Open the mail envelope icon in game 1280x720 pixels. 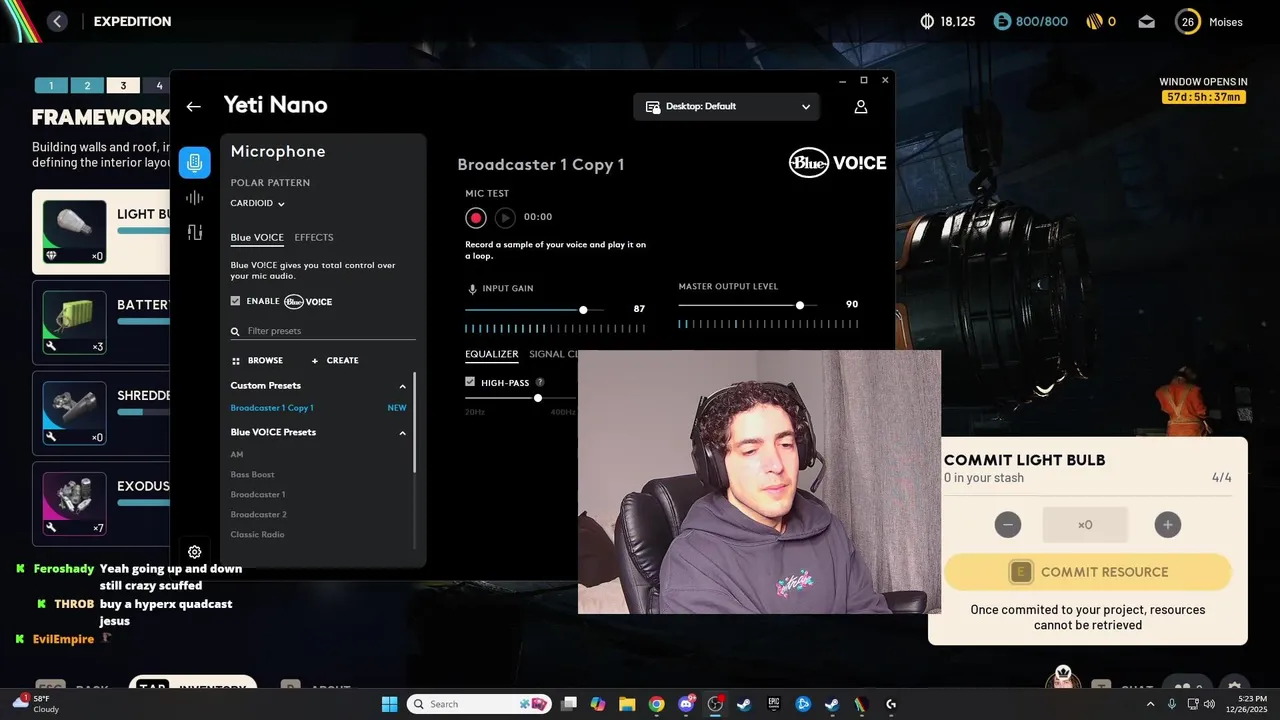click(x=1146, y=21)
